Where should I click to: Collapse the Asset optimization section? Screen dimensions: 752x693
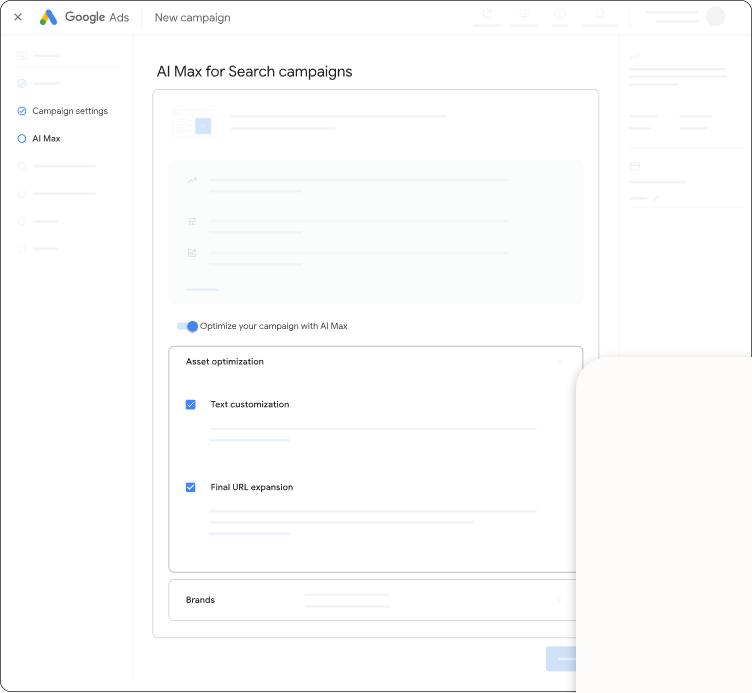point(560,362)
